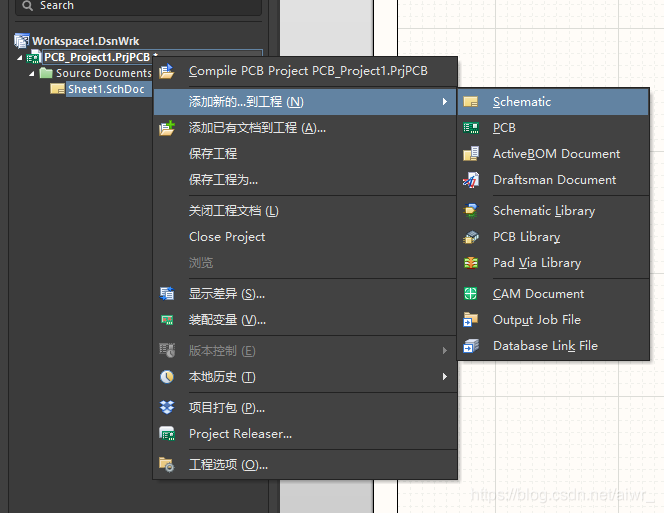The width and height of the screenshot is (664, 513).
Task: Click the Workspace1.DsnWrk workspace icon
Action: point(22,41)
